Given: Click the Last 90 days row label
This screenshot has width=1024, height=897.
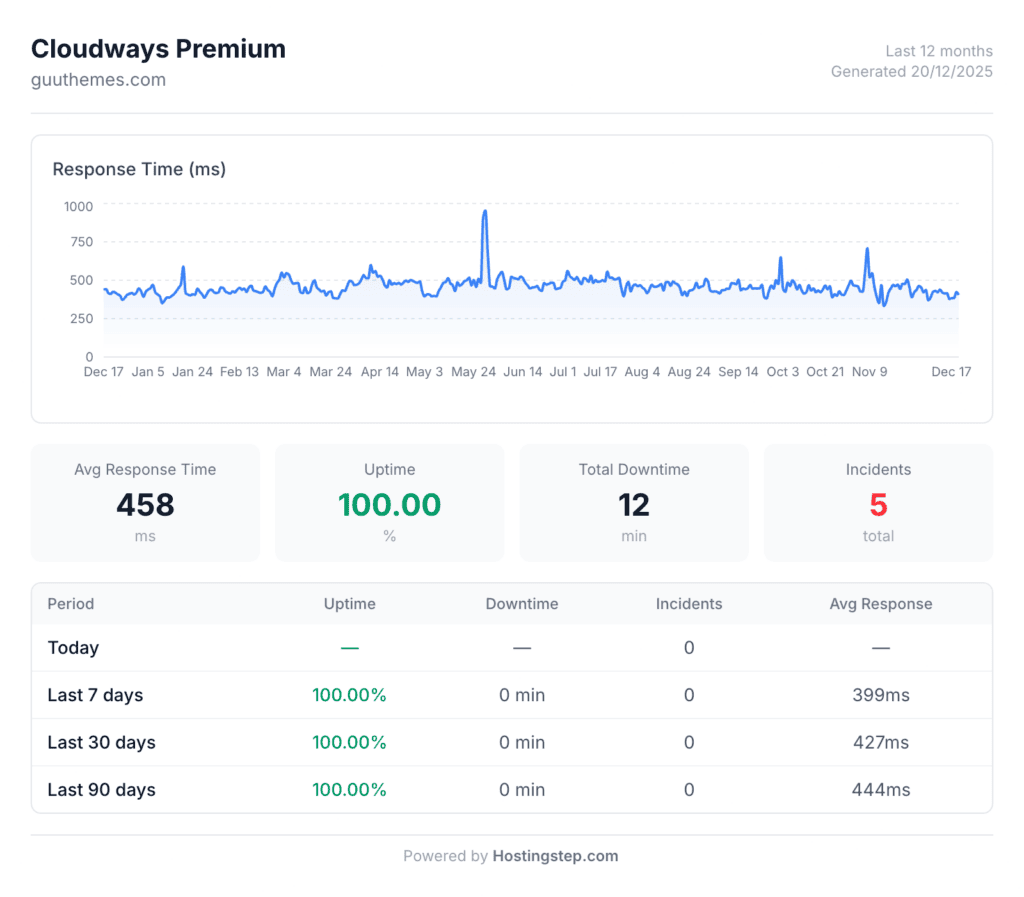Looking at the screenshot, I should tap(101, 790).
